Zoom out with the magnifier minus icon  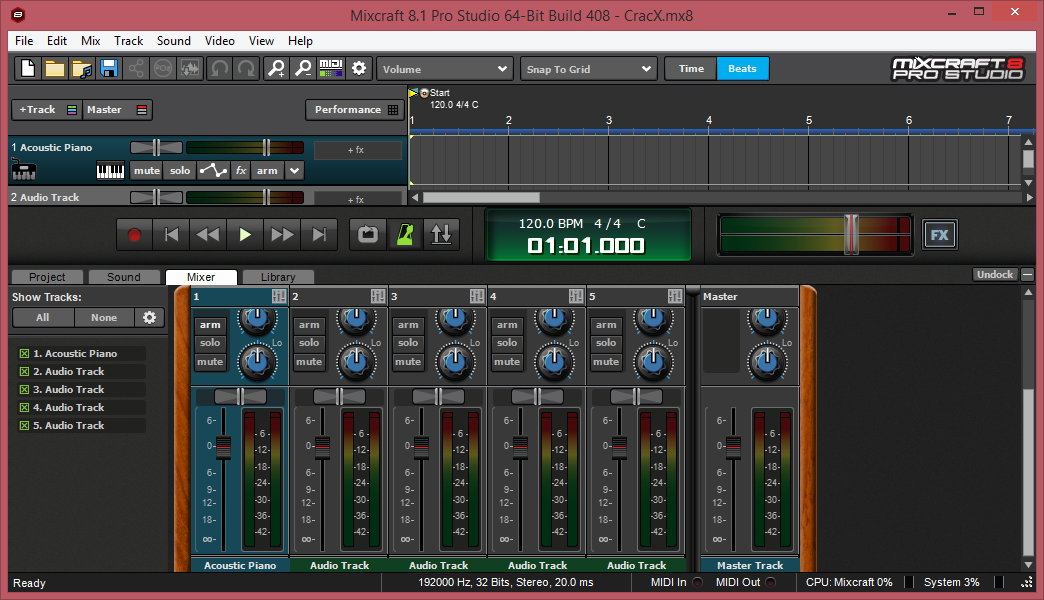click(303, 69)
